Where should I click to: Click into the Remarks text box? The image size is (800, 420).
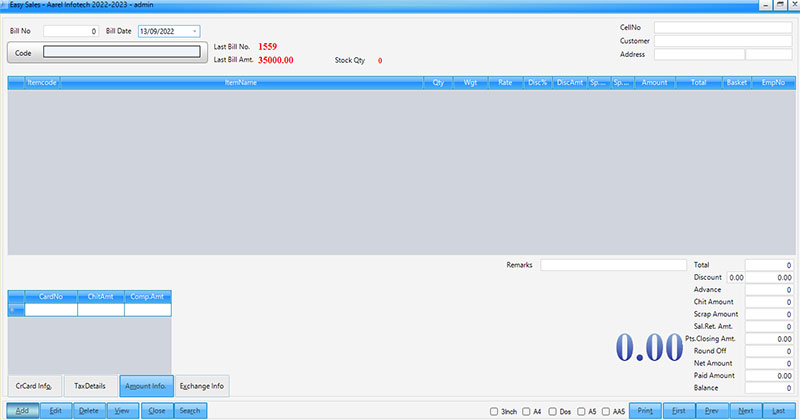click(x=614, y=265)
